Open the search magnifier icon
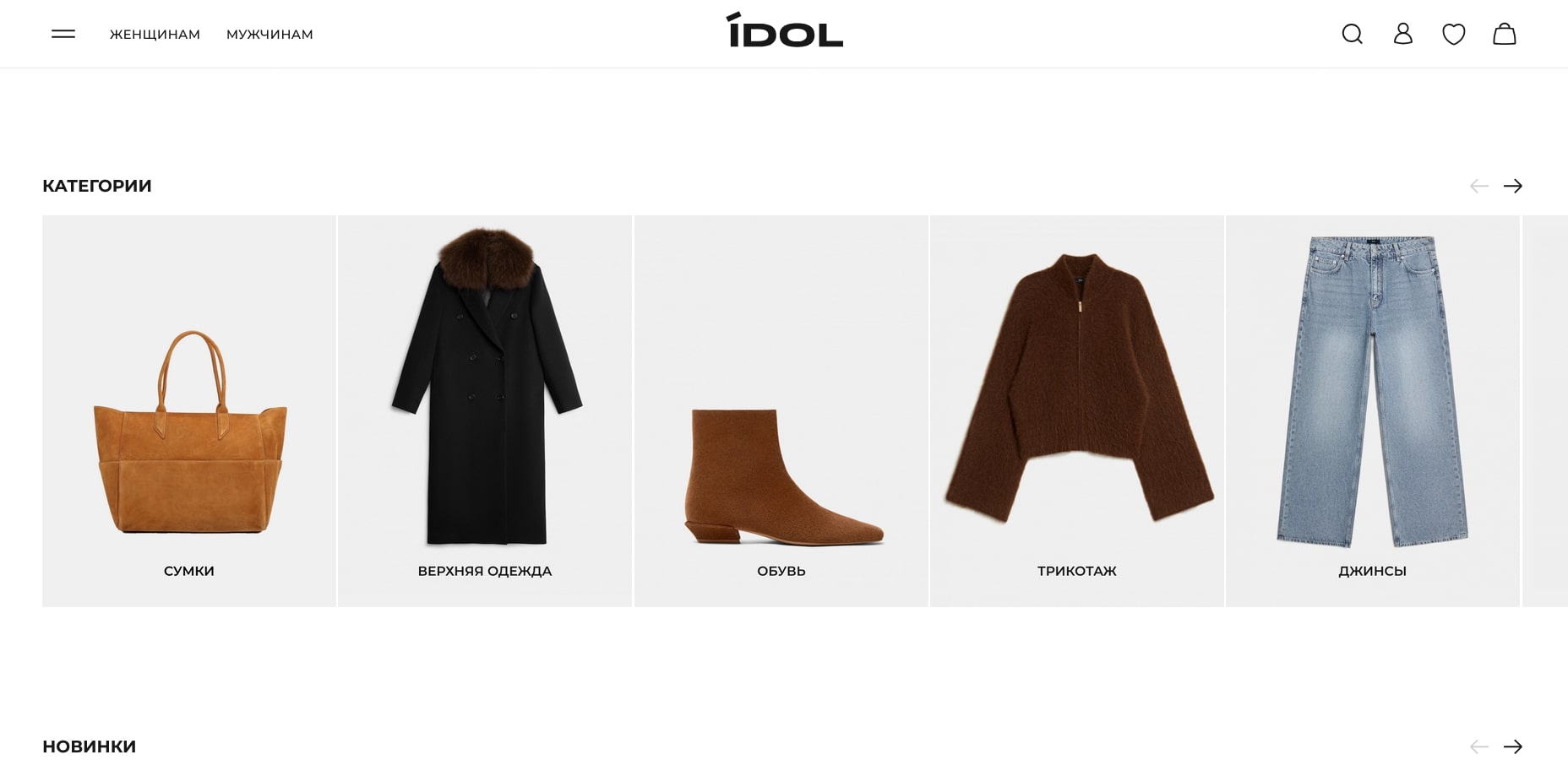Viewport: 1568px width, 771px height. tap(1353, 34)
